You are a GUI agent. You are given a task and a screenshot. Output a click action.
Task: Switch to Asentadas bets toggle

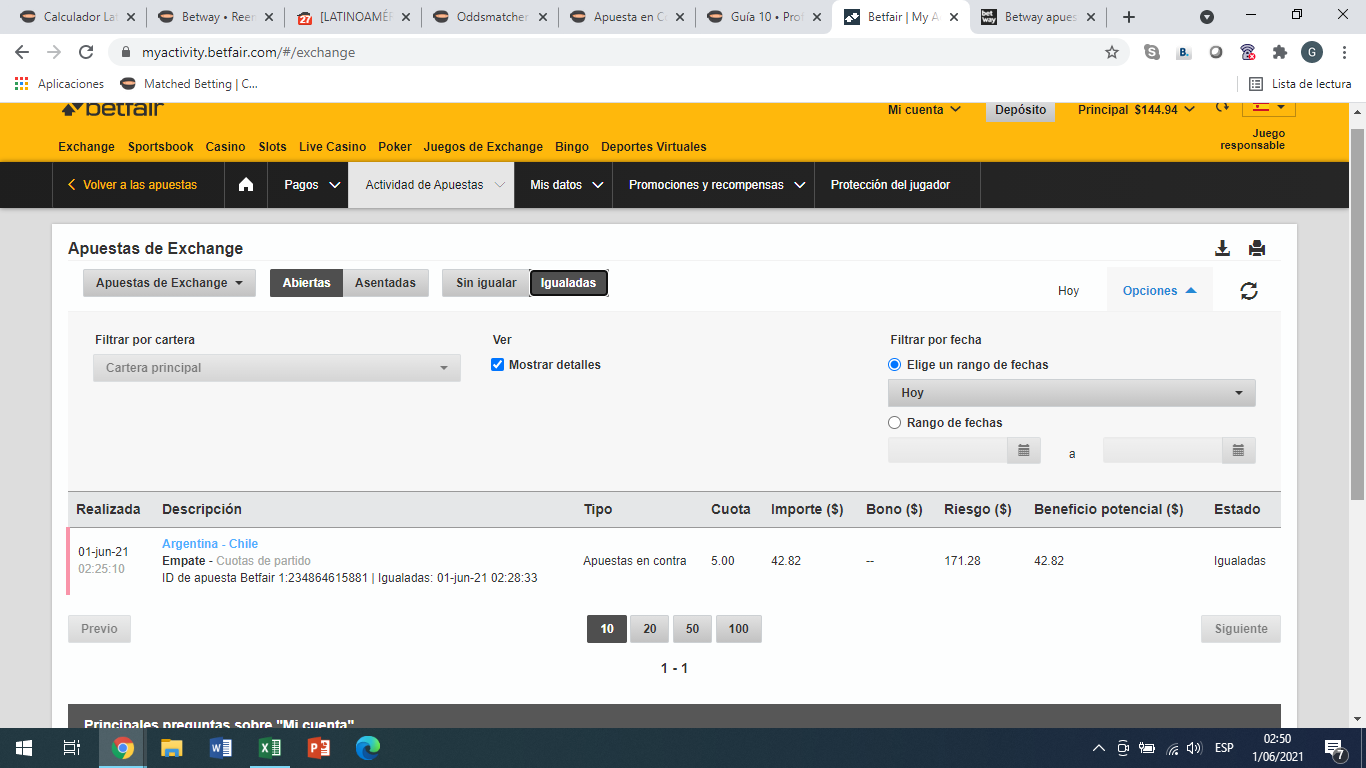tap(385, 283)
